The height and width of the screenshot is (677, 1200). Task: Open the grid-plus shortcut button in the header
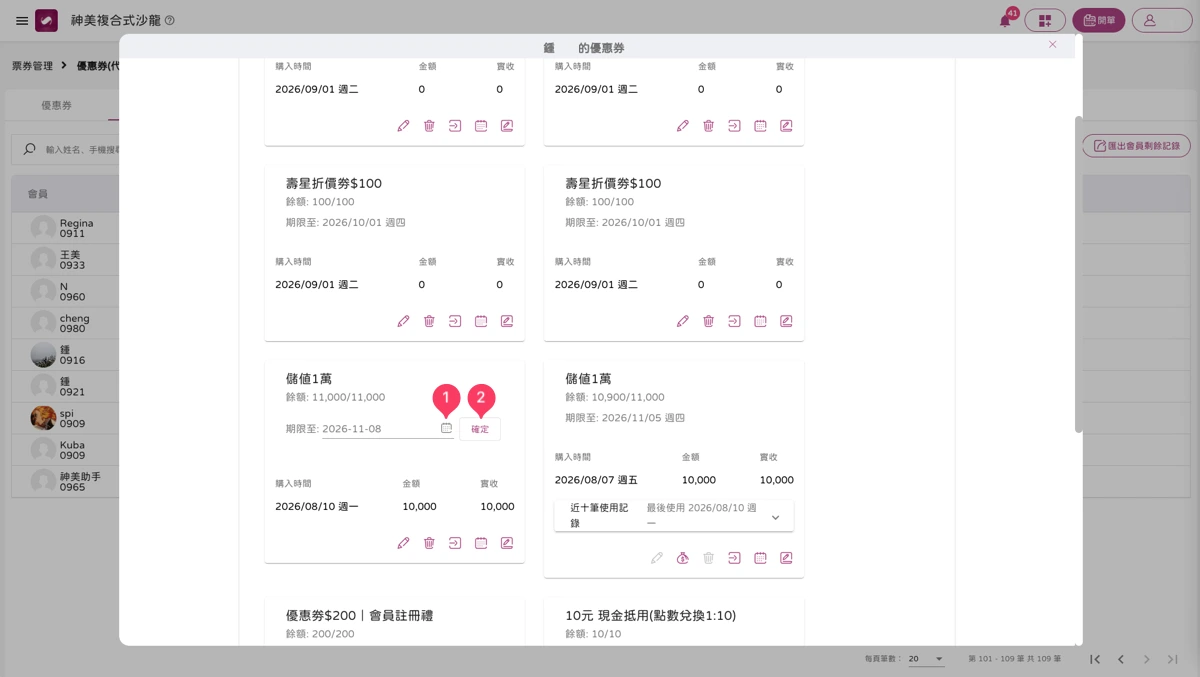pos(1045,20)
